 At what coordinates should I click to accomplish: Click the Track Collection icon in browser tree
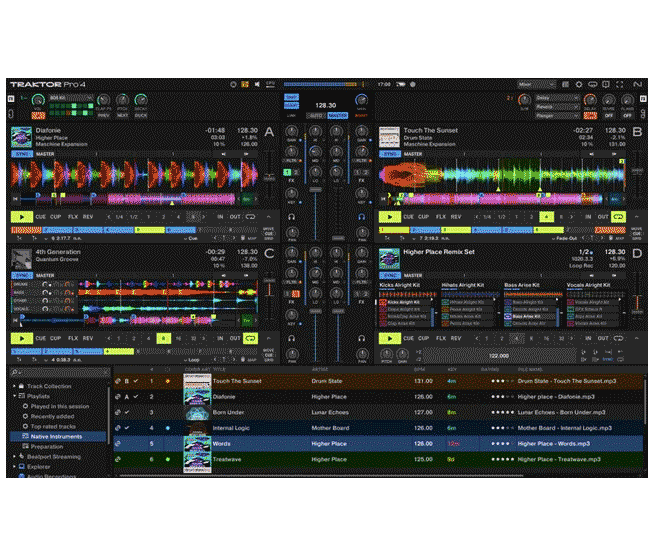(22, 386)
